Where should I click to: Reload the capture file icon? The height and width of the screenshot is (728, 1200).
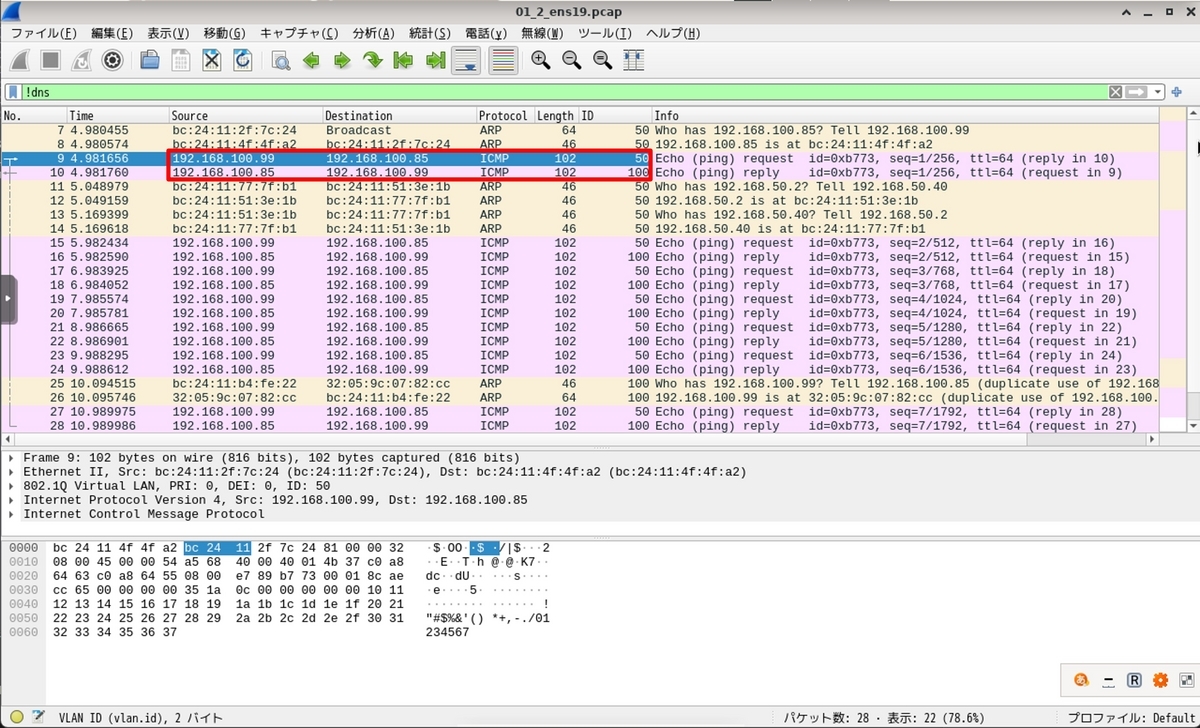click(x=243, y=60)
